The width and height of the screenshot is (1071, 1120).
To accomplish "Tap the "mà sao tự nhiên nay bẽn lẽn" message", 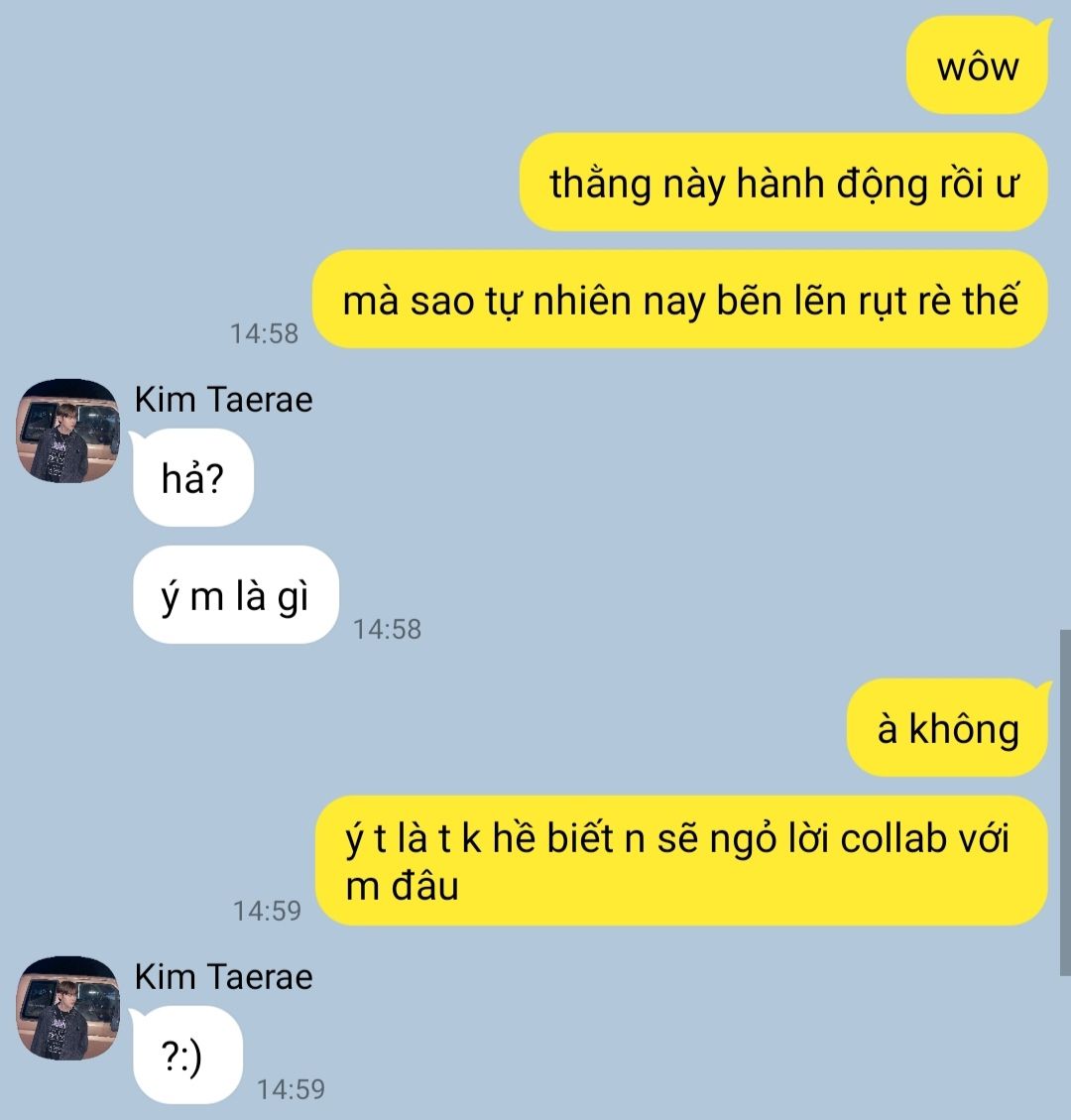I will [679, 300].
